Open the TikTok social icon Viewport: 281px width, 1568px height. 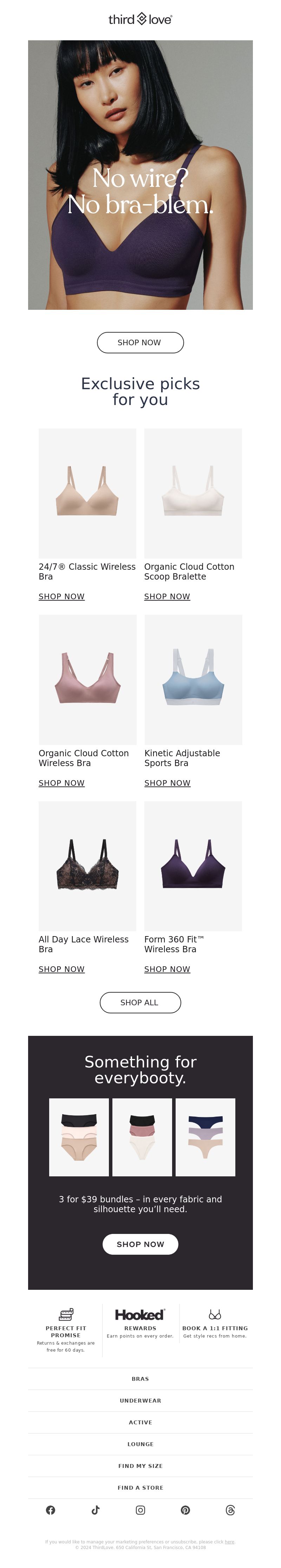point(96,1510)
